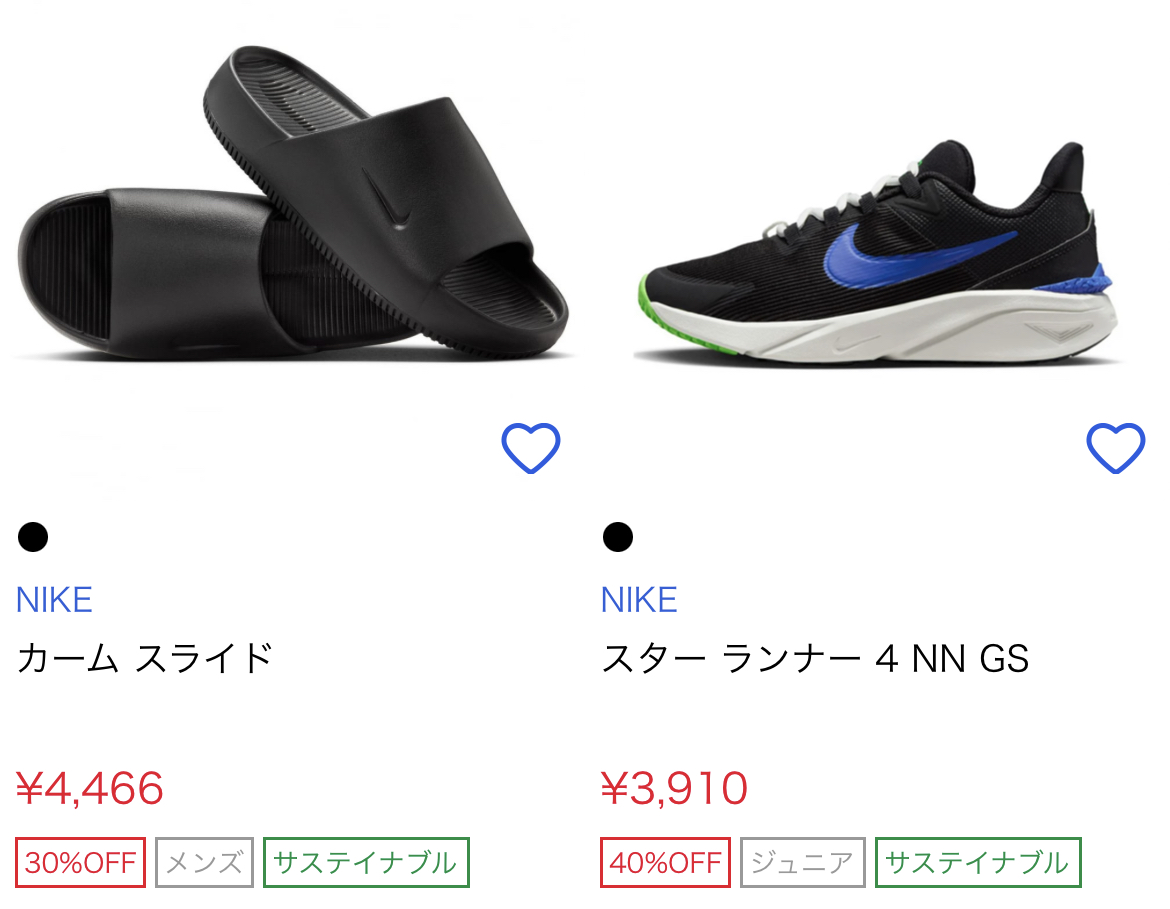Favorite the スター ランナー 4 NN GS sneaker
The height and width of the screenshot is (909, 1170).
point(1116,449)
